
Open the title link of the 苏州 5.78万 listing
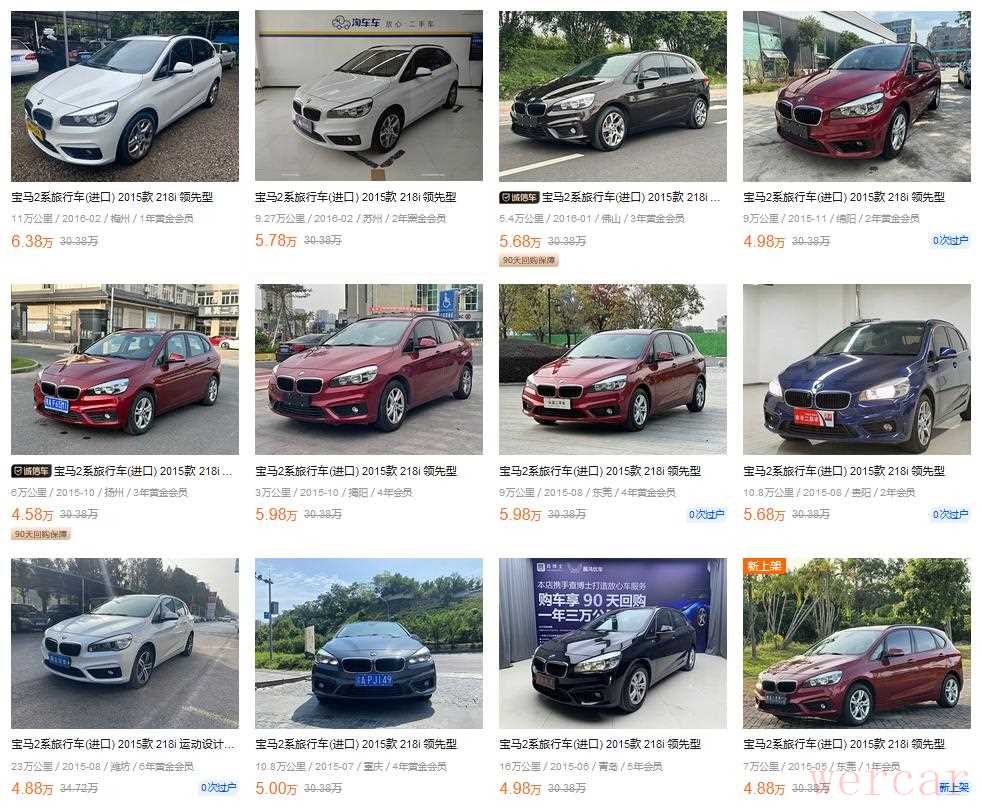[356, 197]
